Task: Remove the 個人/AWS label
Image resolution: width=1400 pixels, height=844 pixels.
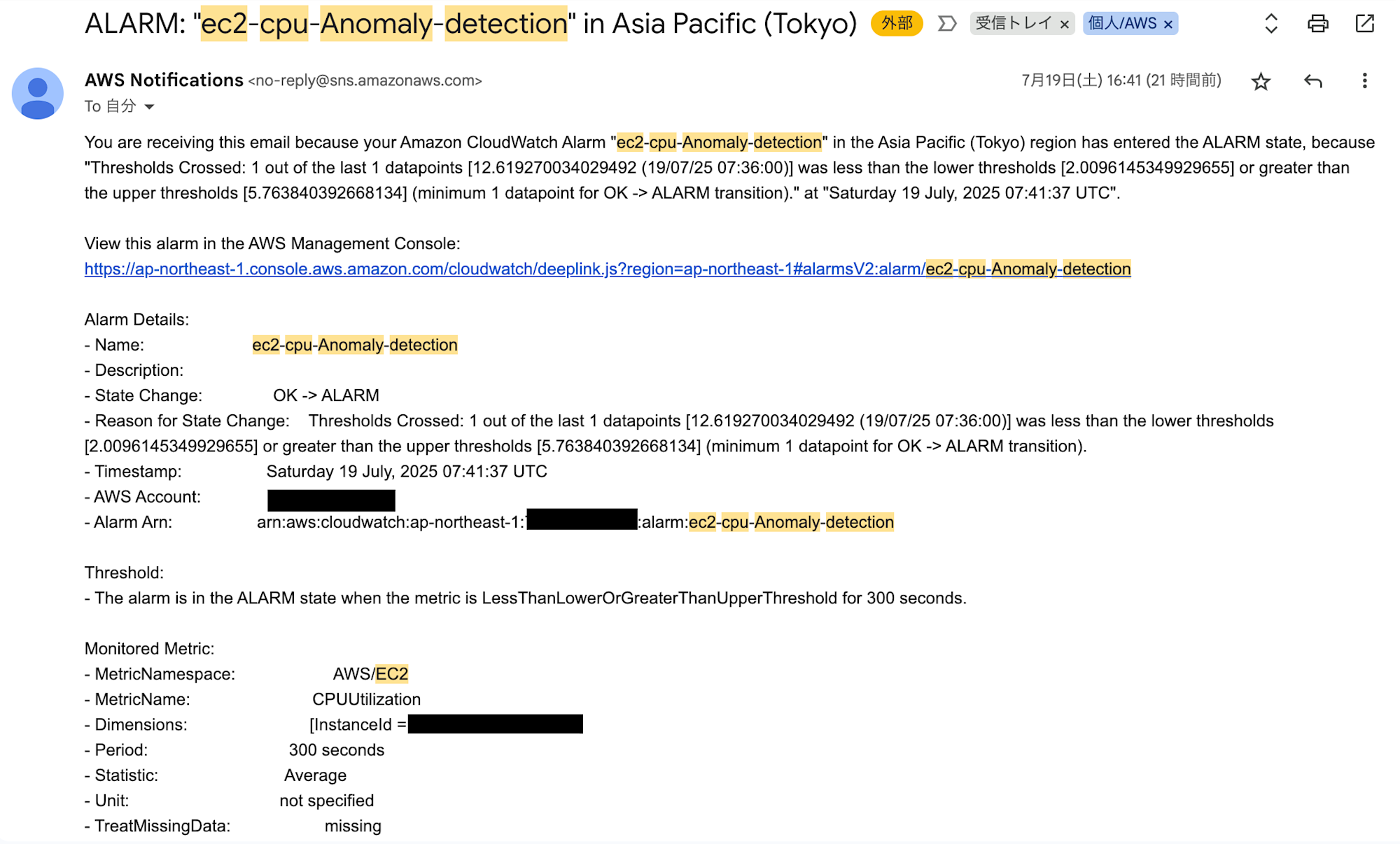Action: (1168, 24)
